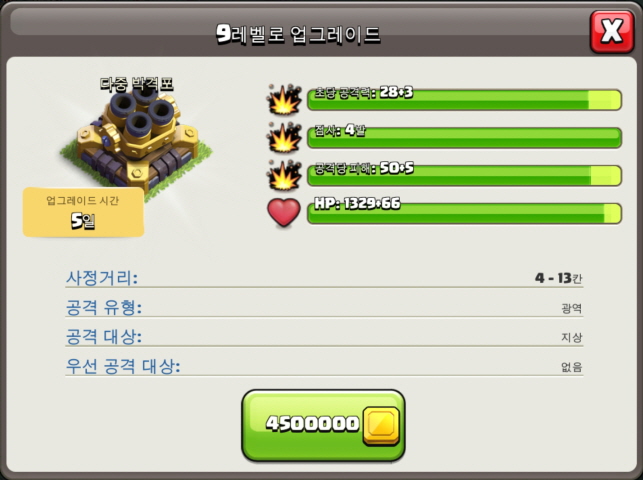Tap the 4500000 gold upgrade button

[323, 425]
